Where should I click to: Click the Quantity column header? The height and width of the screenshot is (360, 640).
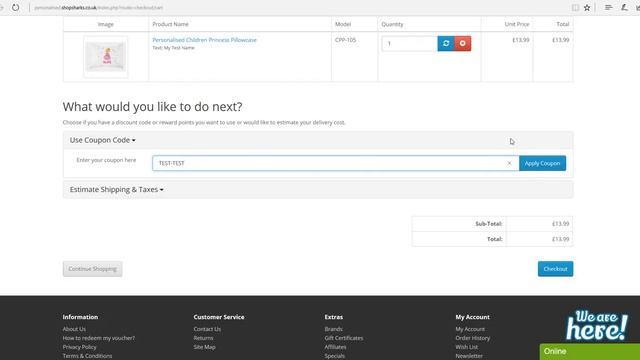(392, 24)
